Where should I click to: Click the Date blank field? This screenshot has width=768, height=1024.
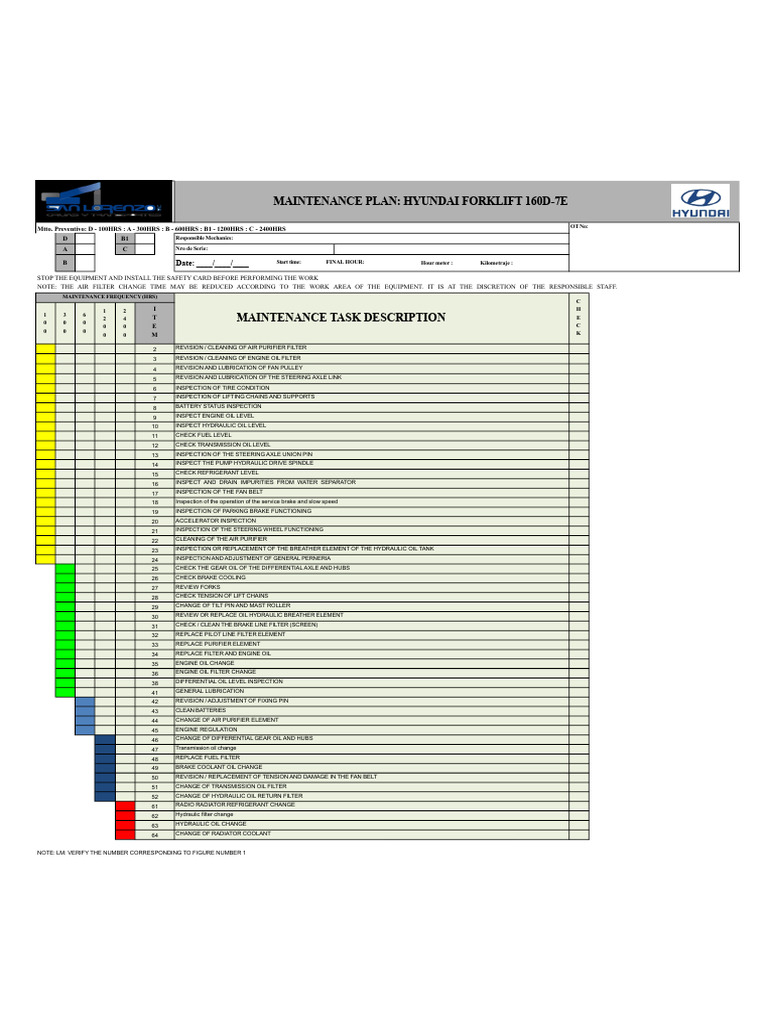point(222,263)
